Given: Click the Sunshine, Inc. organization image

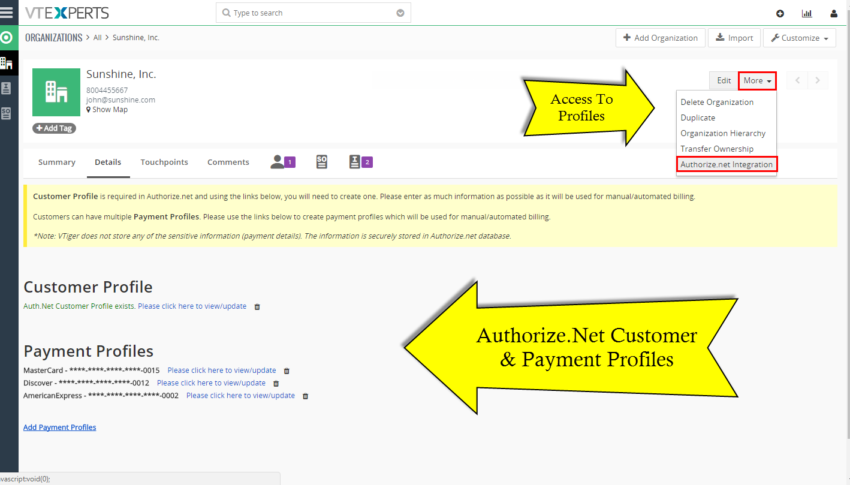Looking at the screenshot, I should (56, 92).
